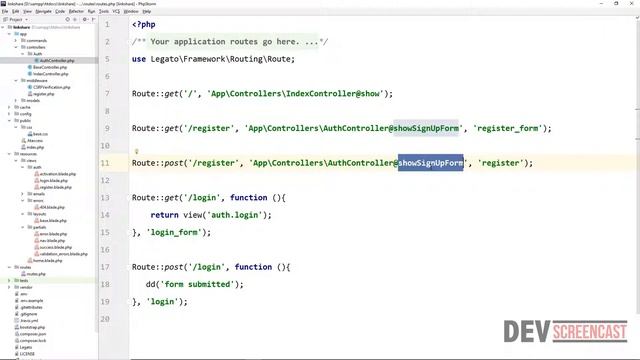Open the Tools menu

tap(104, 11)
